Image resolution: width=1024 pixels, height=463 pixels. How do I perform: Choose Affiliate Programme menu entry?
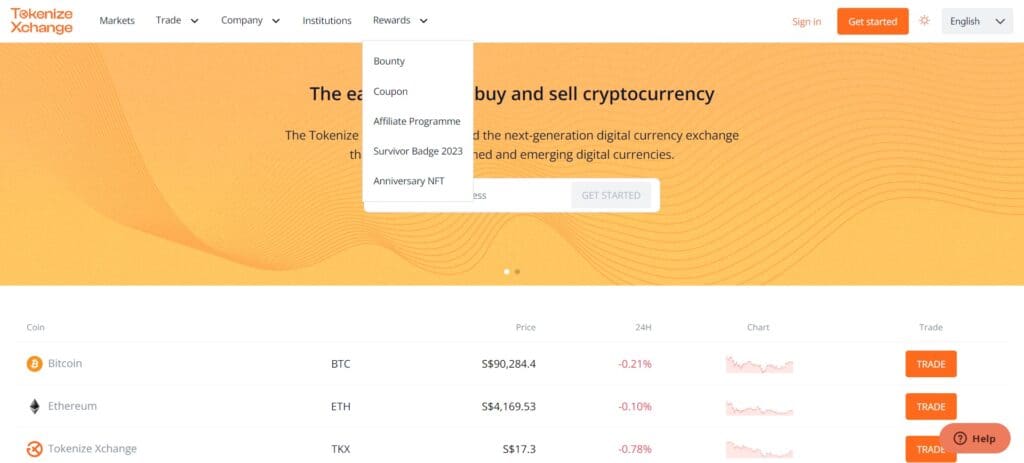tap(417, 121)
